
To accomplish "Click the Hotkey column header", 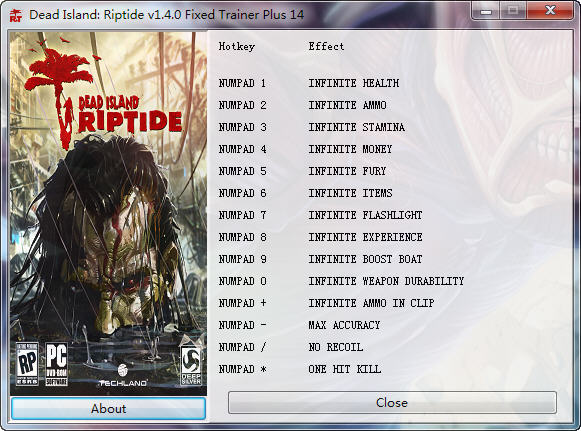I will coord(237,47).
